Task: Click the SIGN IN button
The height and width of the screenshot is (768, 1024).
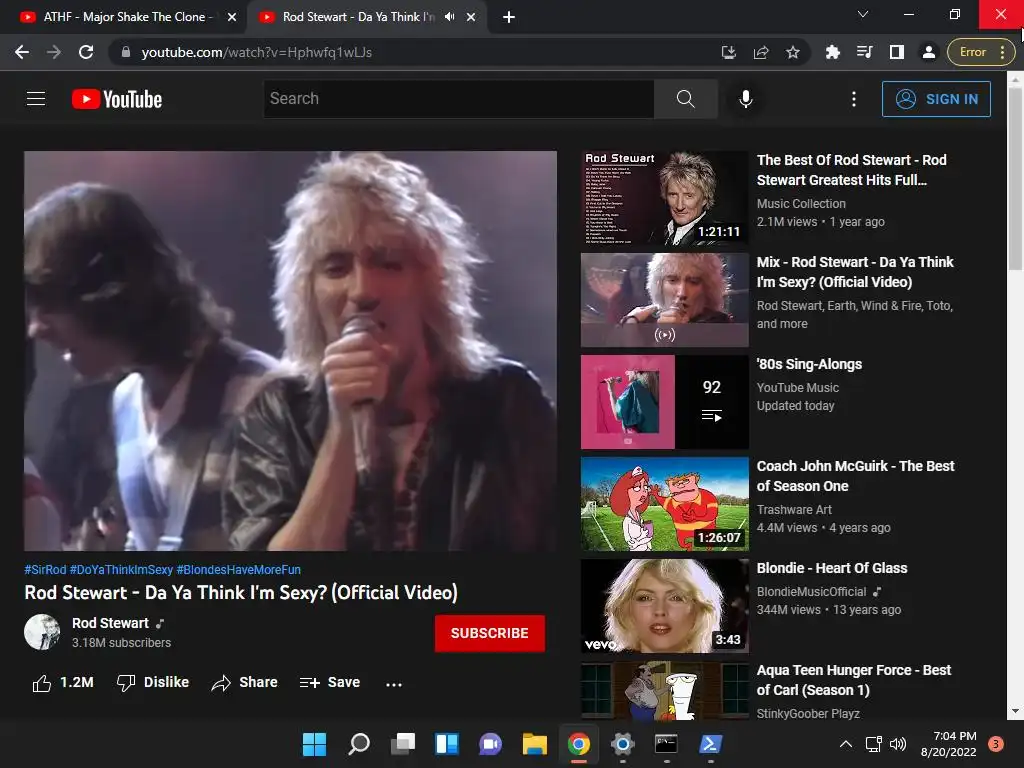Action: click(936, 99)
